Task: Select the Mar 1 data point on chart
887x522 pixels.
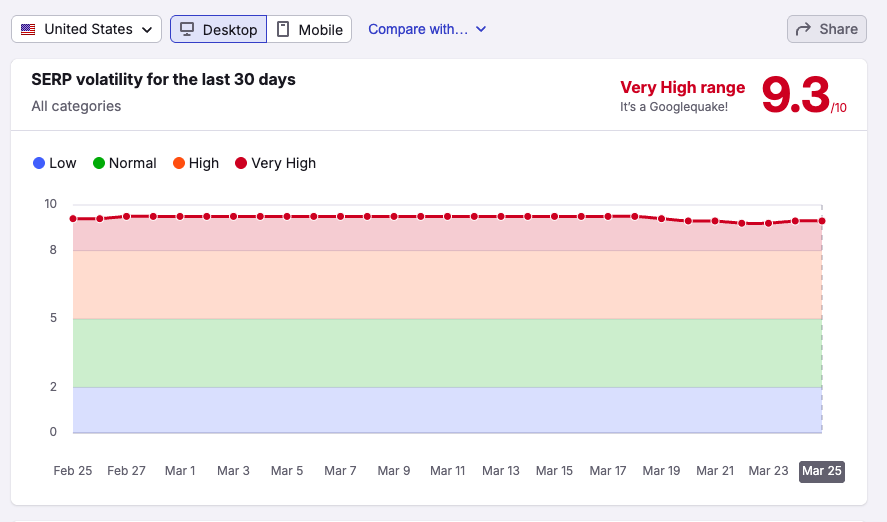Action: tap(180, 217)
